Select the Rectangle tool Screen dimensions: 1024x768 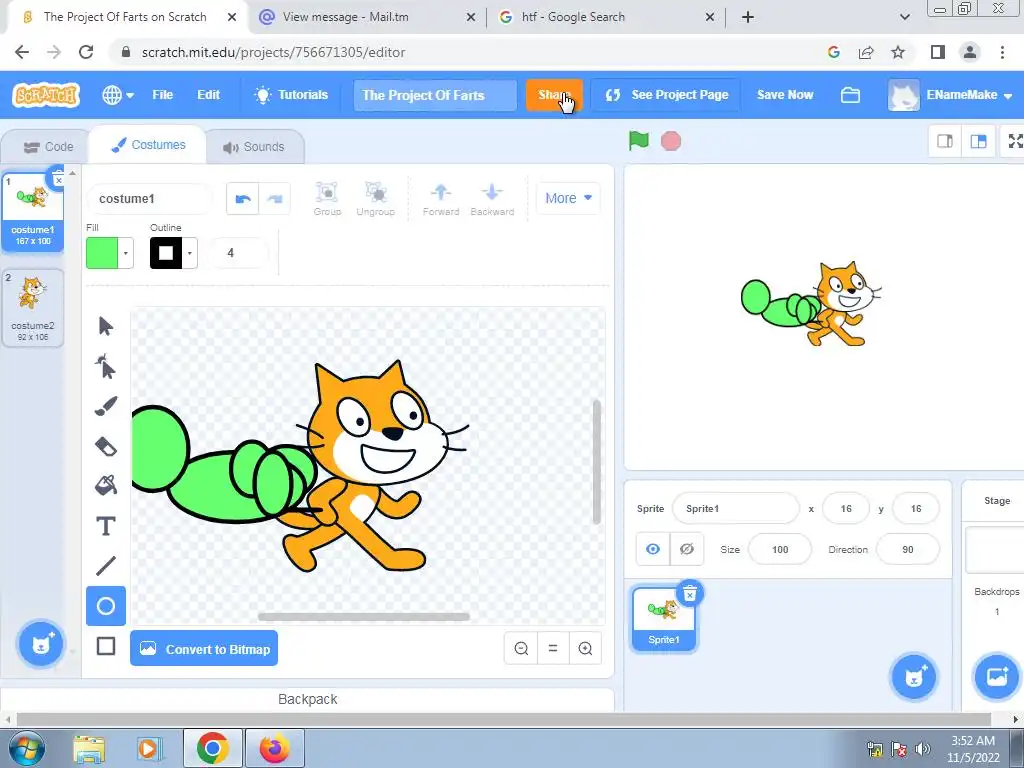106,647
